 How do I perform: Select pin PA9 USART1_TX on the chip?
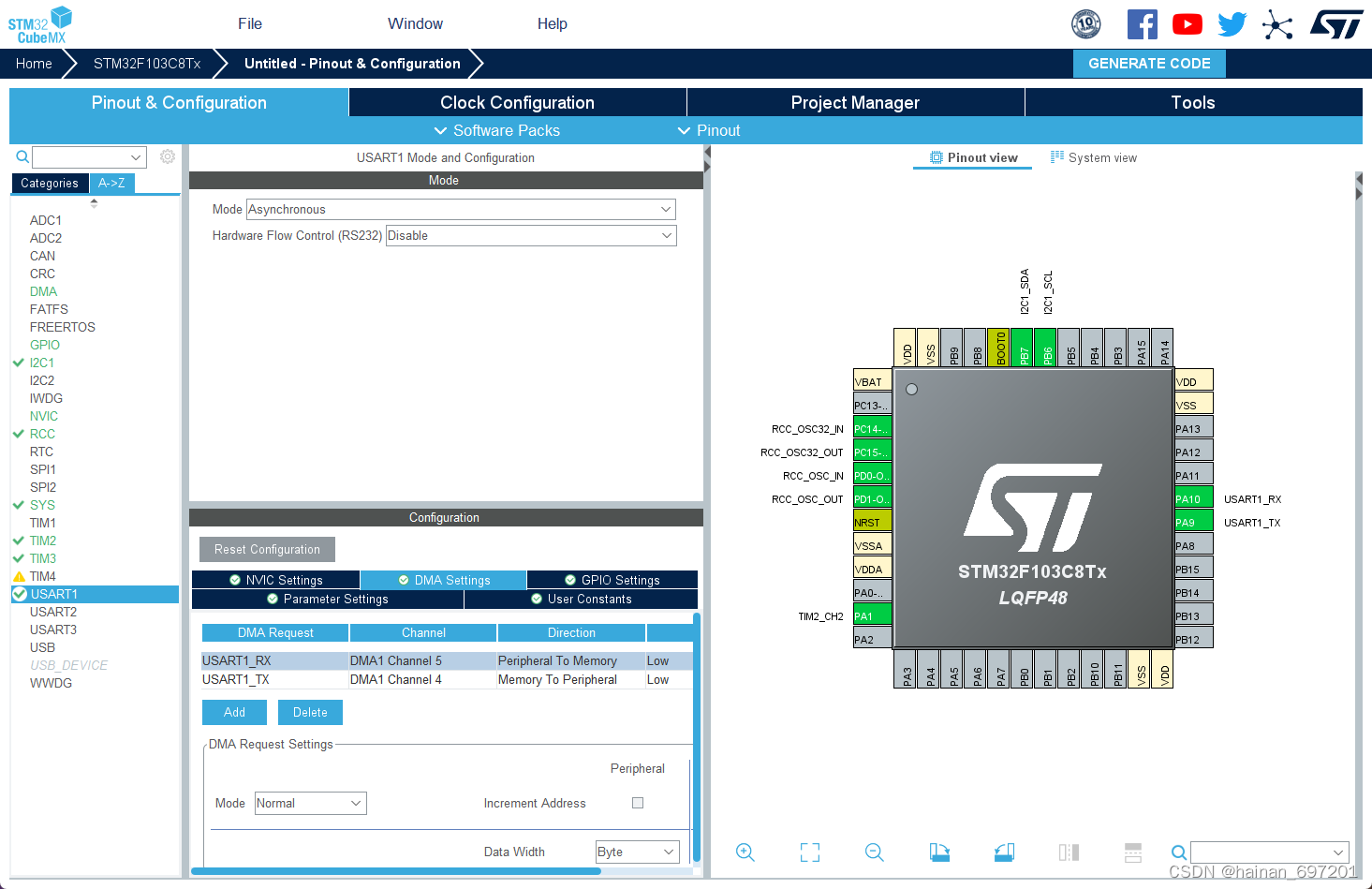coord(1194,522)
